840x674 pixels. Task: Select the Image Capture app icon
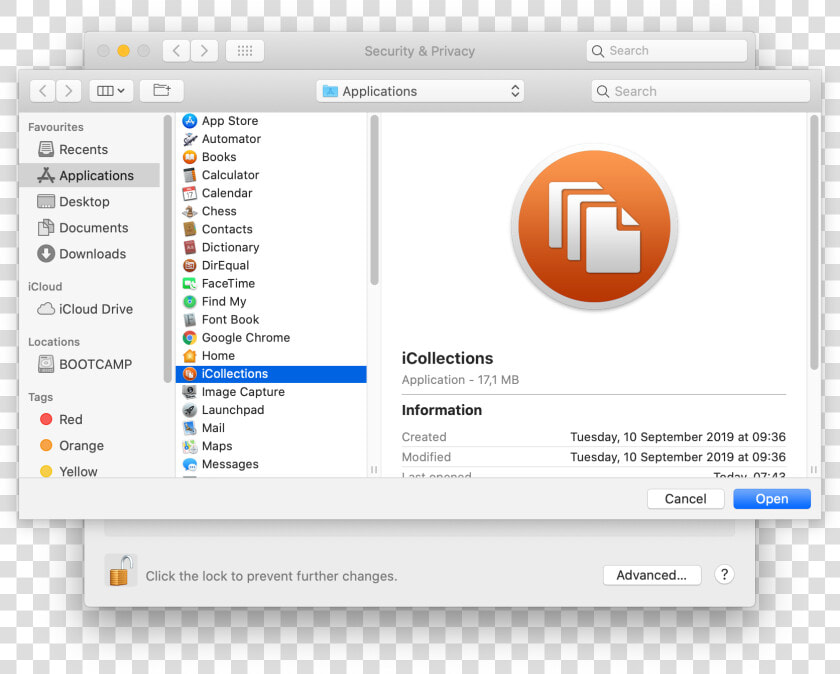coord(190,392)
